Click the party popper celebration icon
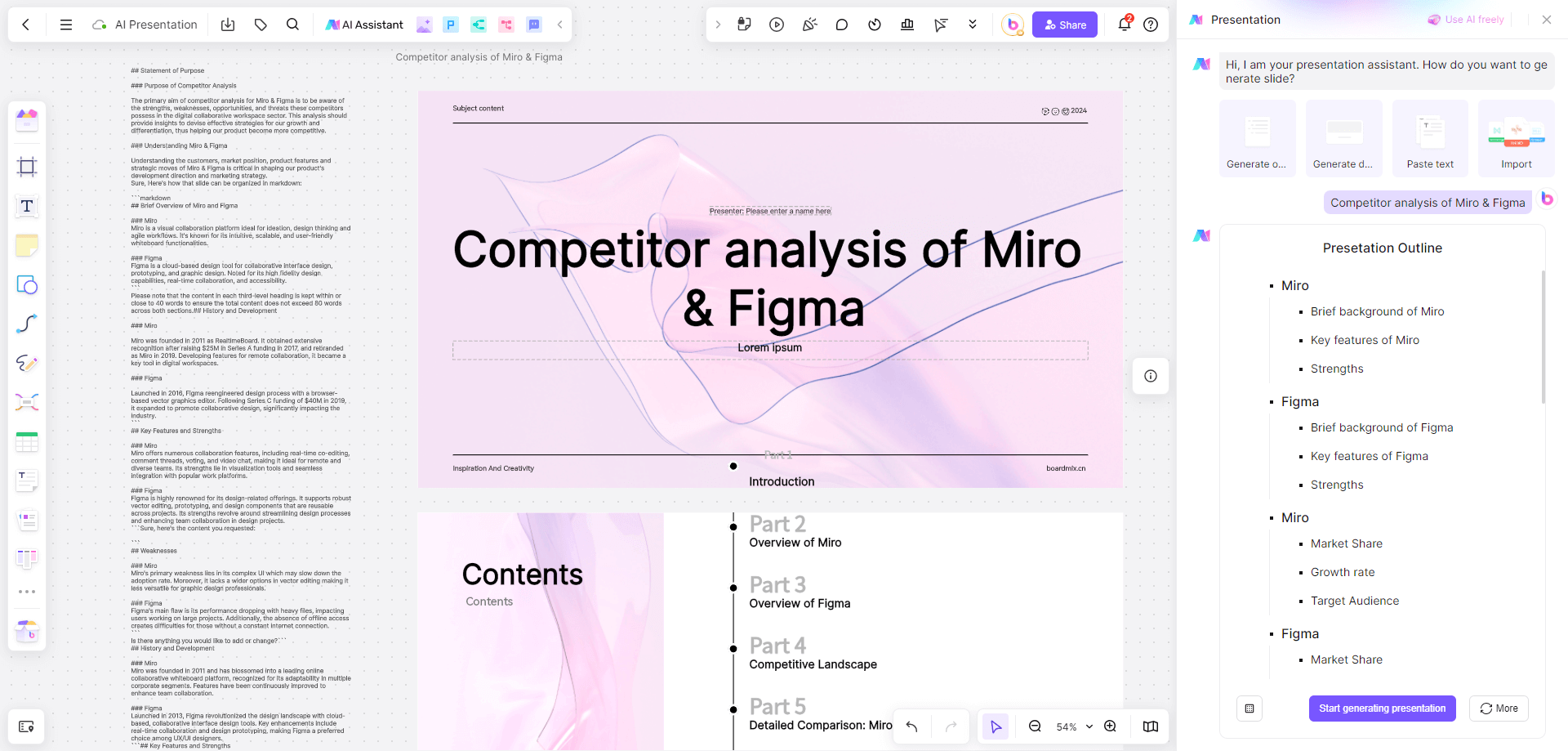Screen dimensions: 1568x751 (x=809, y=25)
